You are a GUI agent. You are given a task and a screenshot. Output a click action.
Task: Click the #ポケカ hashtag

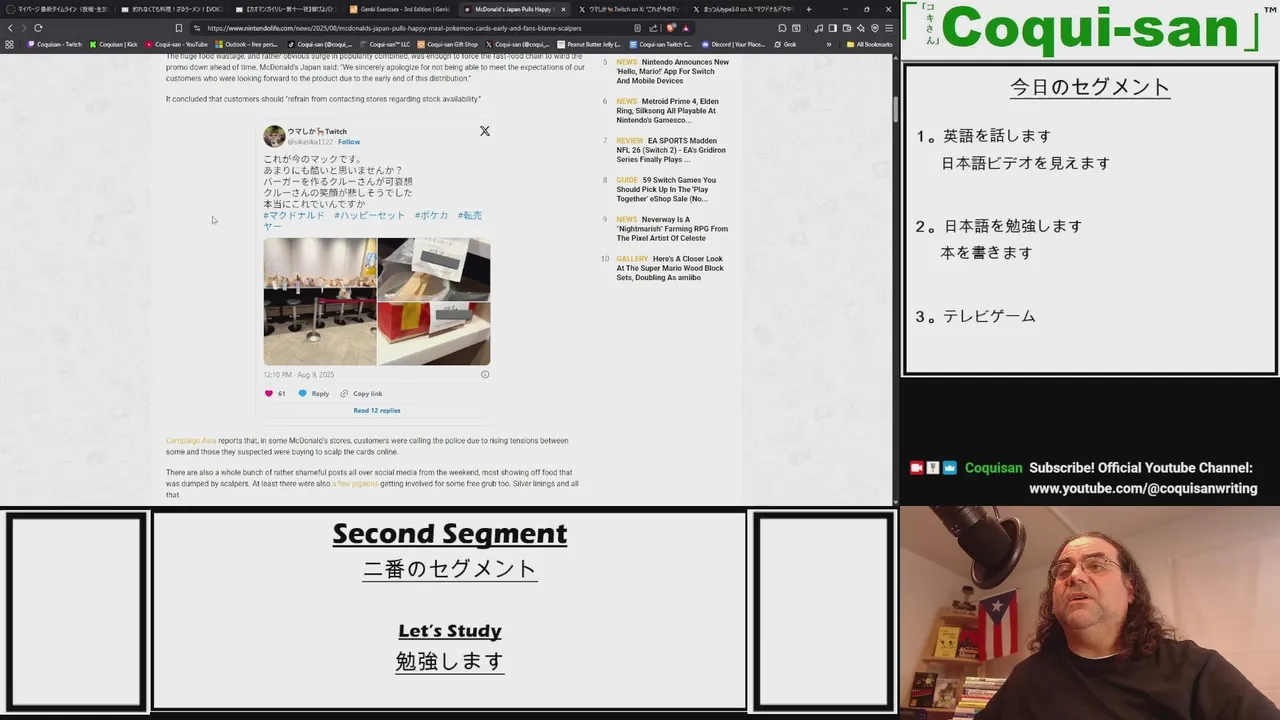[432, 215]
